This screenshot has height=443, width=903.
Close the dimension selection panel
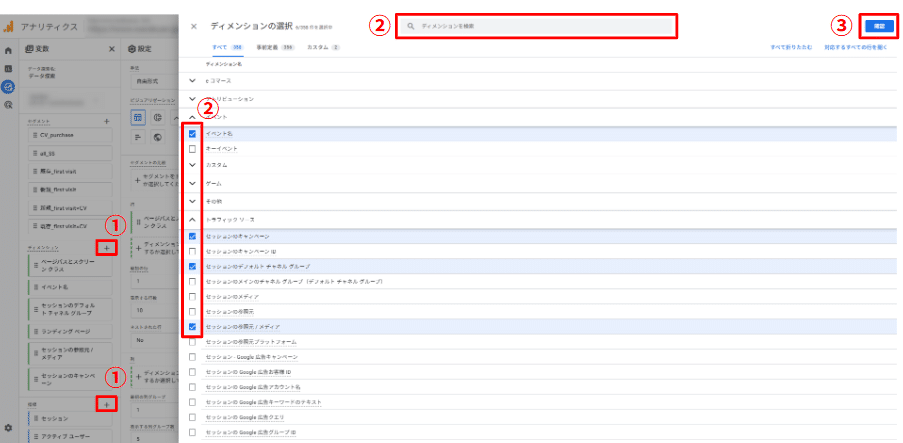click(x=194, y=26)
